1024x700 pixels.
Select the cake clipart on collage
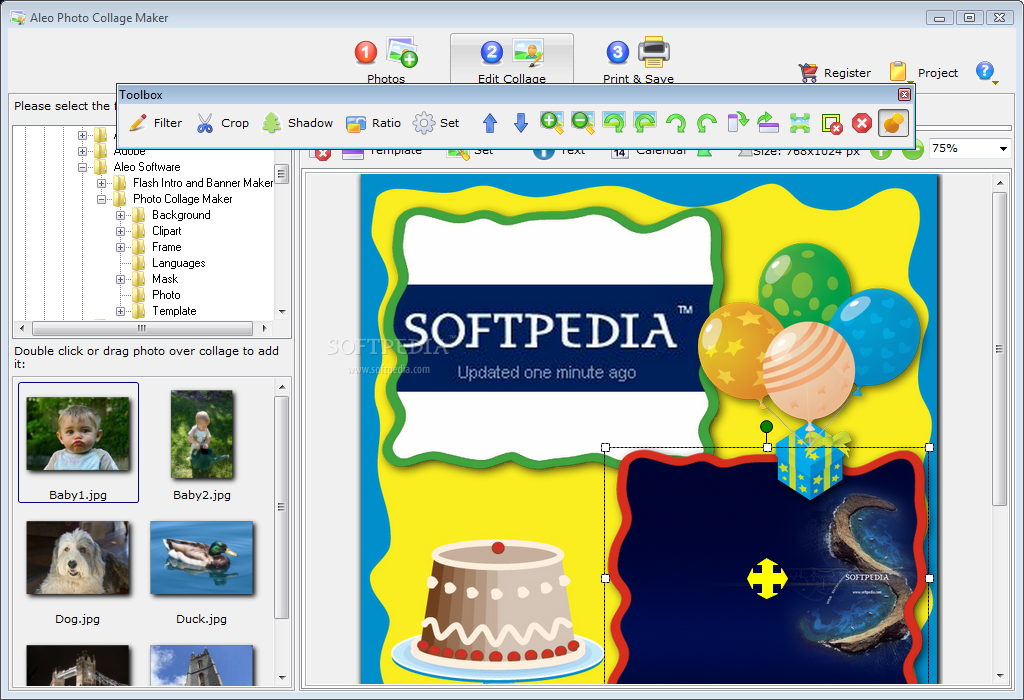[x=498, y=612]
